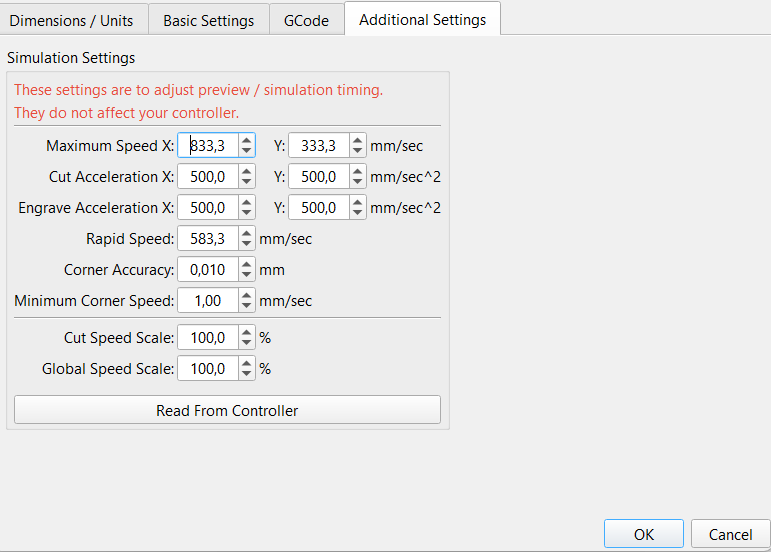This screenshot has width=771, height=552.
Task: Increase Minimum Corner Speed with up arrow
Action: click(247, 296)
